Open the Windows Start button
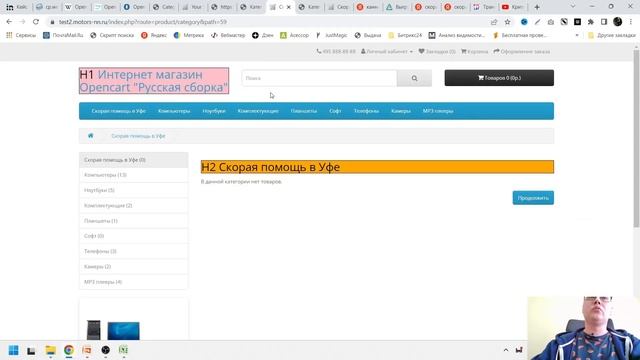Image resolution: width=640 pixels, height=360 pixels. pos(13,350)
